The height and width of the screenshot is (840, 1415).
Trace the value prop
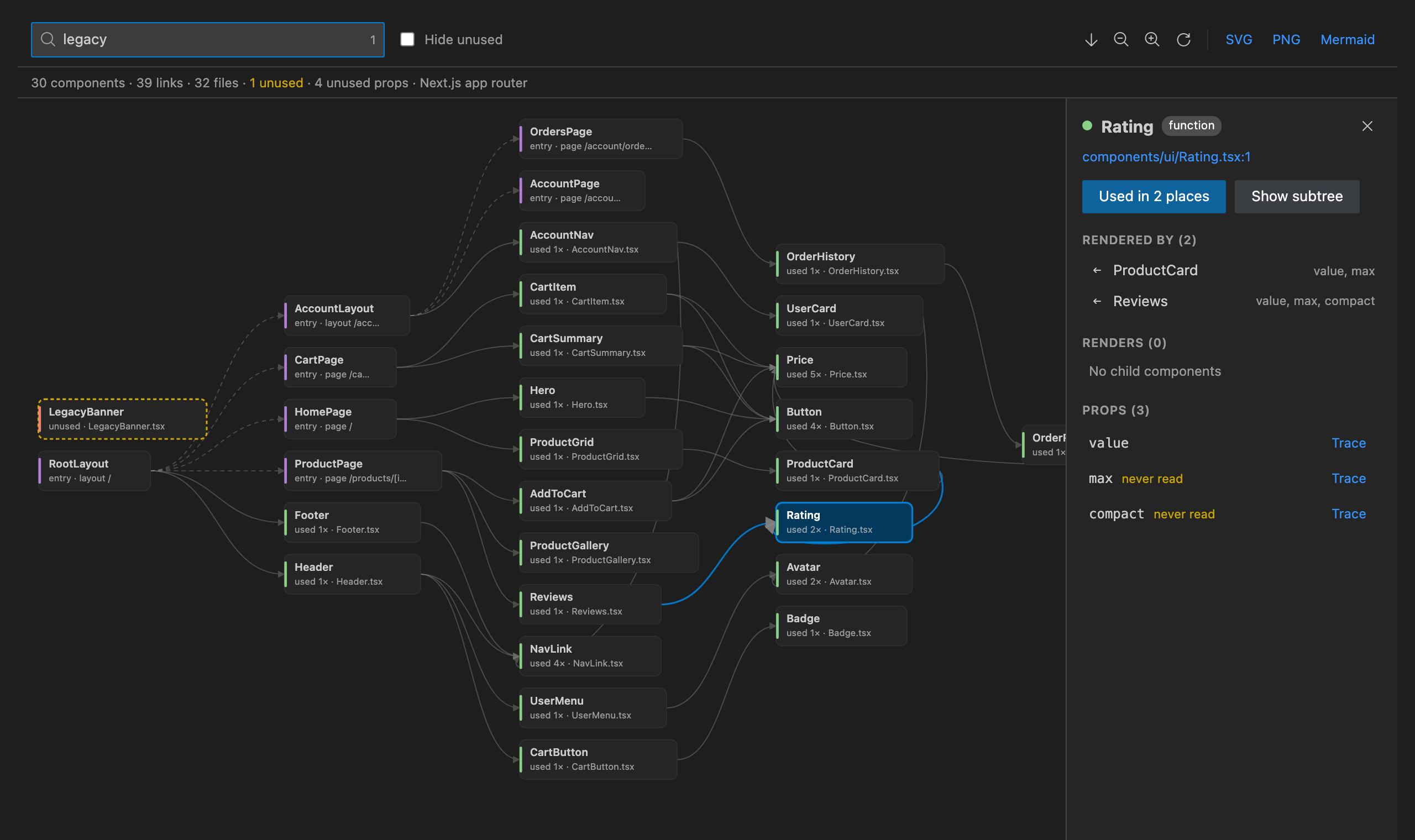(x=1348, y=443)
